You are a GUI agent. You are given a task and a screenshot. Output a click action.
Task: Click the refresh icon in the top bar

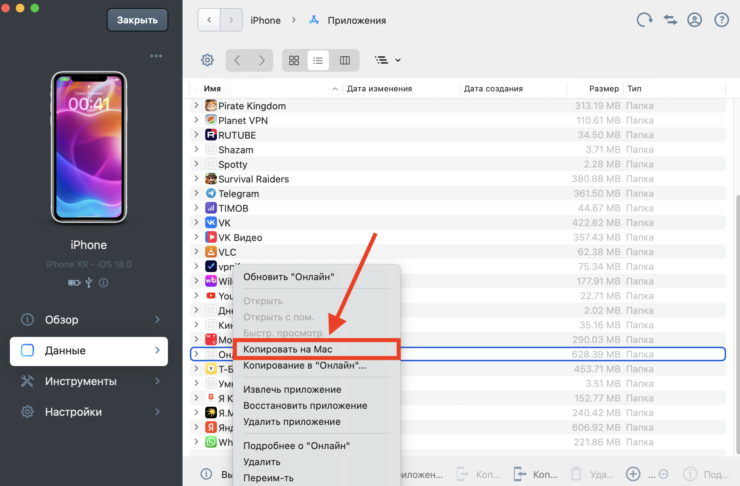645,20
